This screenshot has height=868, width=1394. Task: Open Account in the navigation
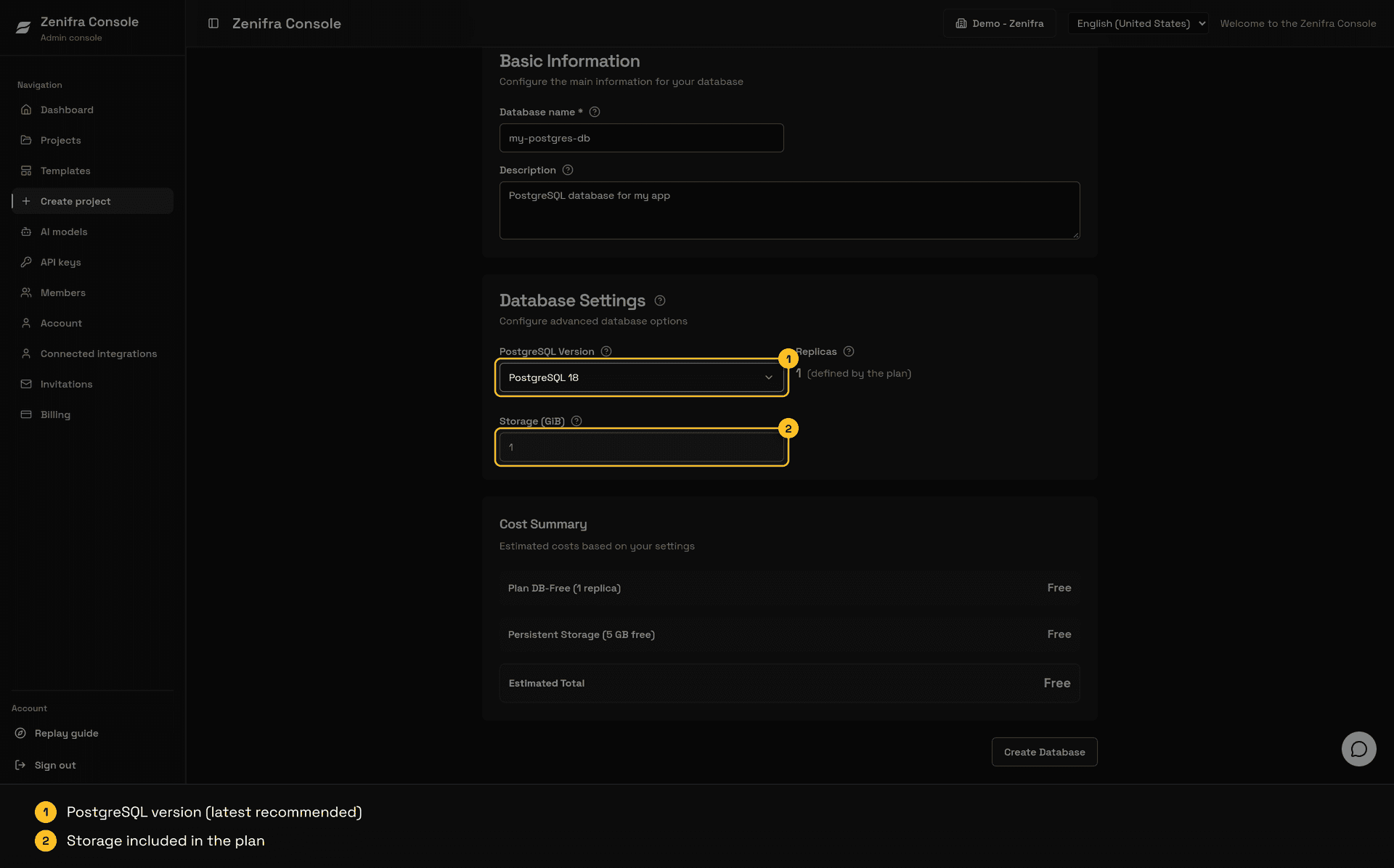point(92,323)
